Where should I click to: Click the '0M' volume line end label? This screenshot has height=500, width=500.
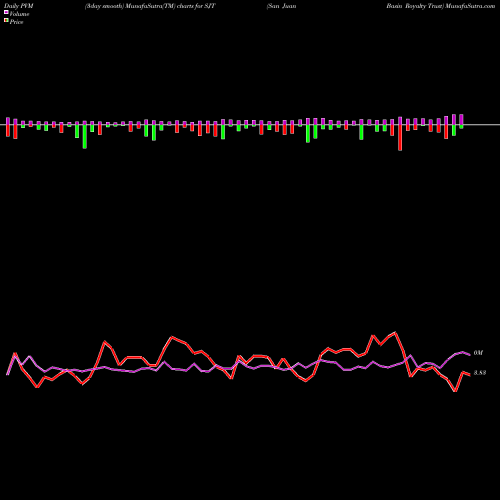(x=478, y=353)
